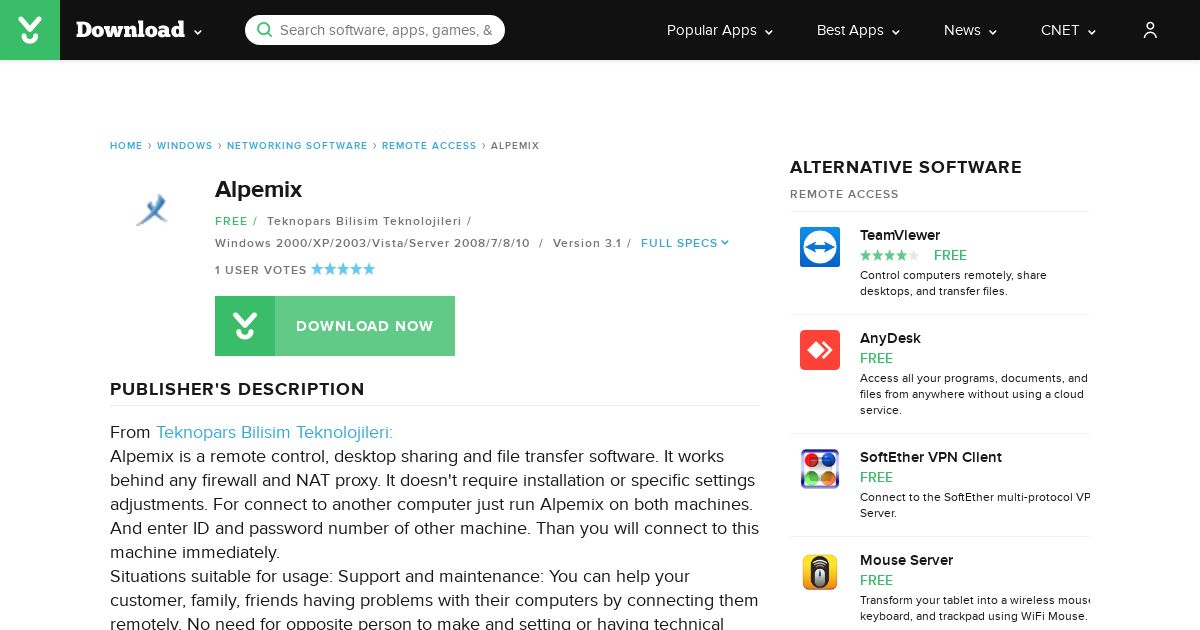The image size is (1200, 630).
Task: Click the REMOTE ACCESS sidebar subheading
Action: coord(844,194)
